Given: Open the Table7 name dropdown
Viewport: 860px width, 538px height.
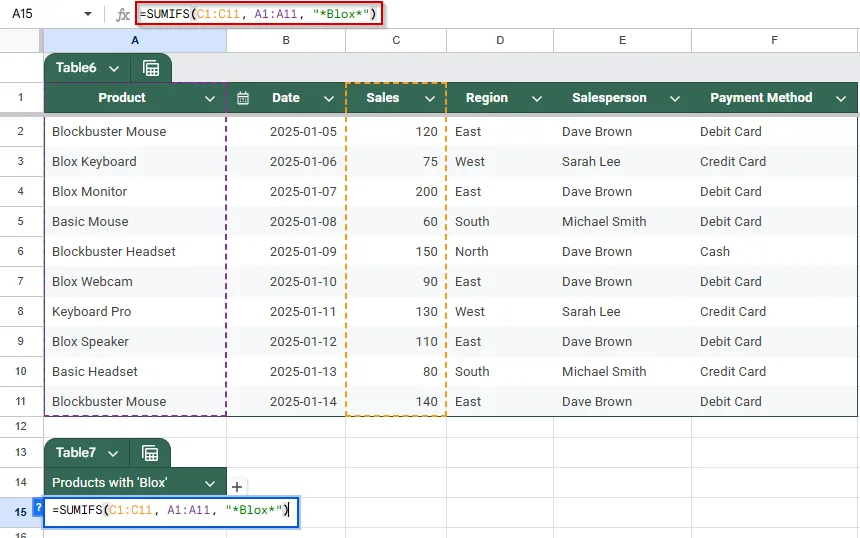Looking at the screenshot, I should click(113, 454).
